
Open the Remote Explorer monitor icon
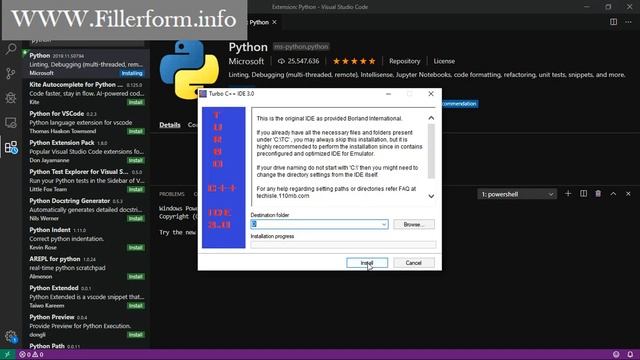11,122
